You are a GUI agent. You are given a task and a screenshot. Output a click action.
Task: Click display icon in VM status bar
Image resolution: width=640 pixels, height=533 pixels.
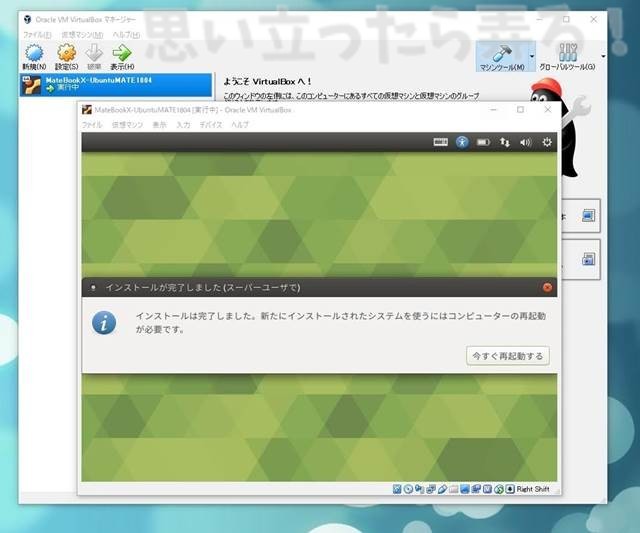click(x=465, y=489)
